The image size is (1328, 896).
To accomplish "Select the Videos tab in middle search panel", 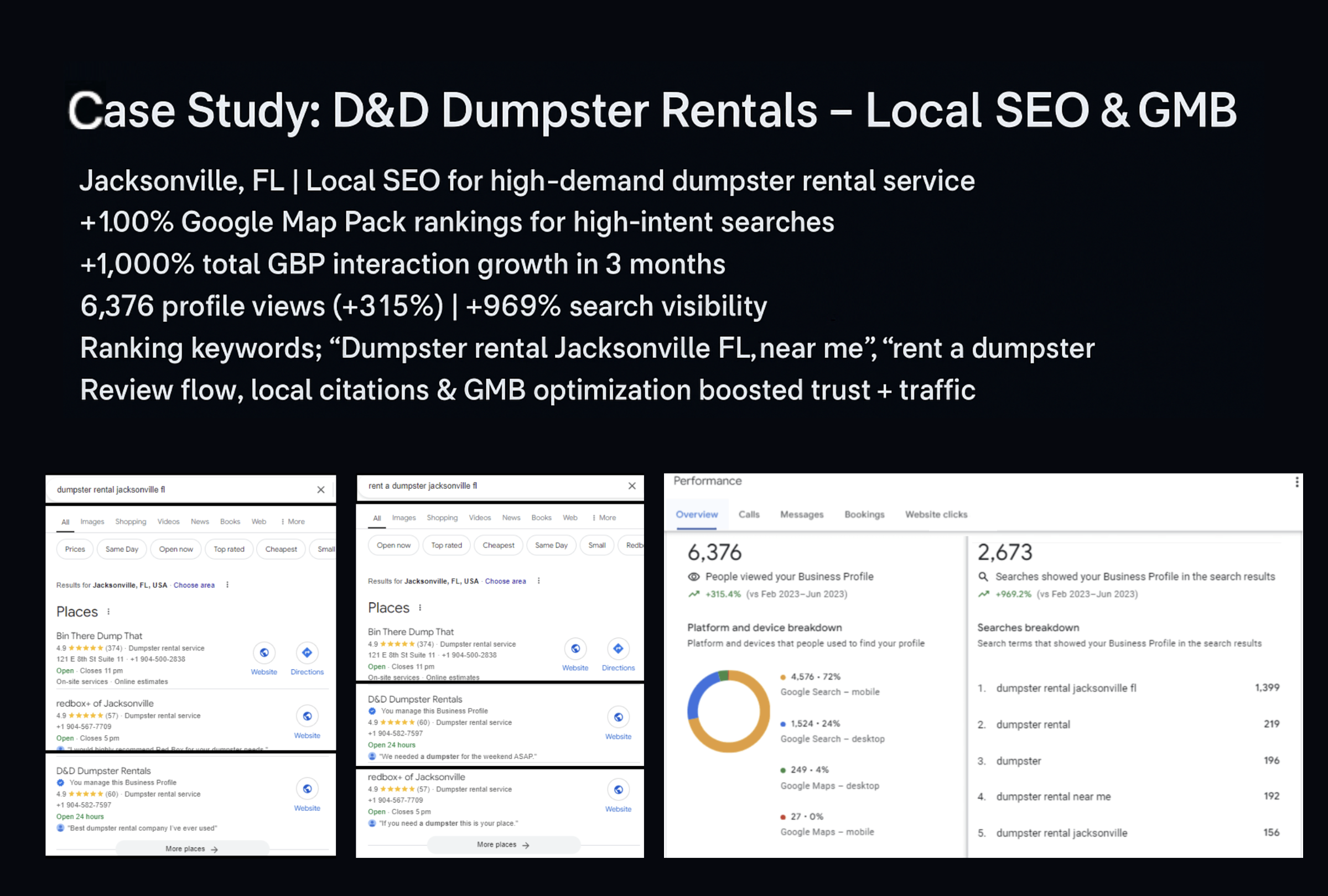I will tap(480, 517).
